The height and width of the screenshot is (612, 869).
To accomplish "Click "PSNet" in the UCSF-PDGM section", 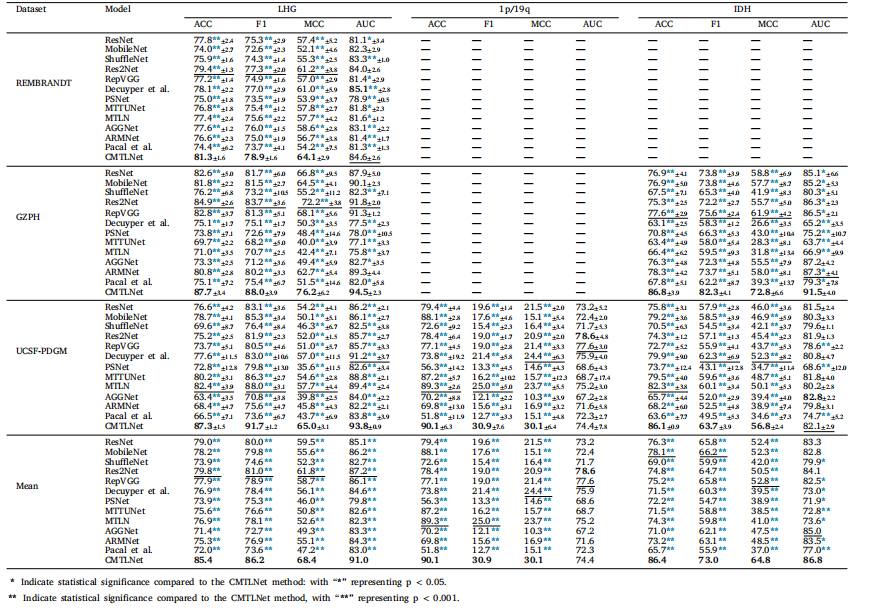I will point(117,367).
